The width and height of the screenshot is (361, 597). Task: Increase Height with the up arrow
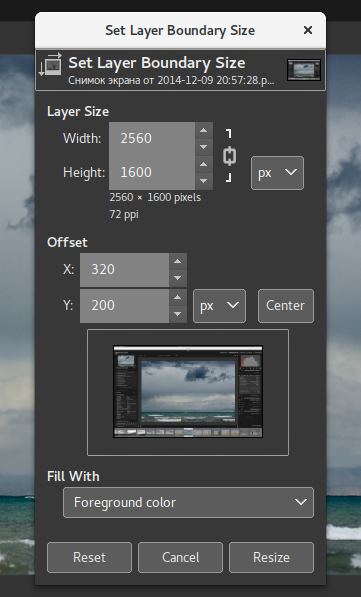point(204,164)
